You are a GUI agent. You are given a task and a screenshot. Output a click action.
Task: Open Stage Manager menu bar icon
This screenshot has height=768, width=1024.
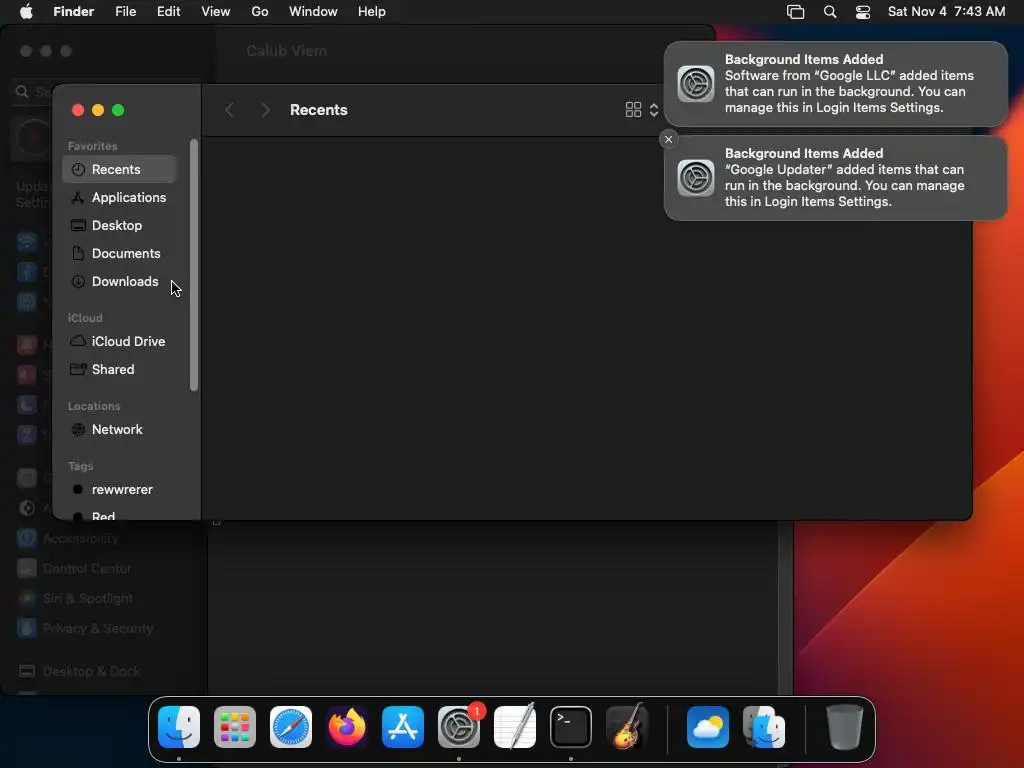pos(795,12)
